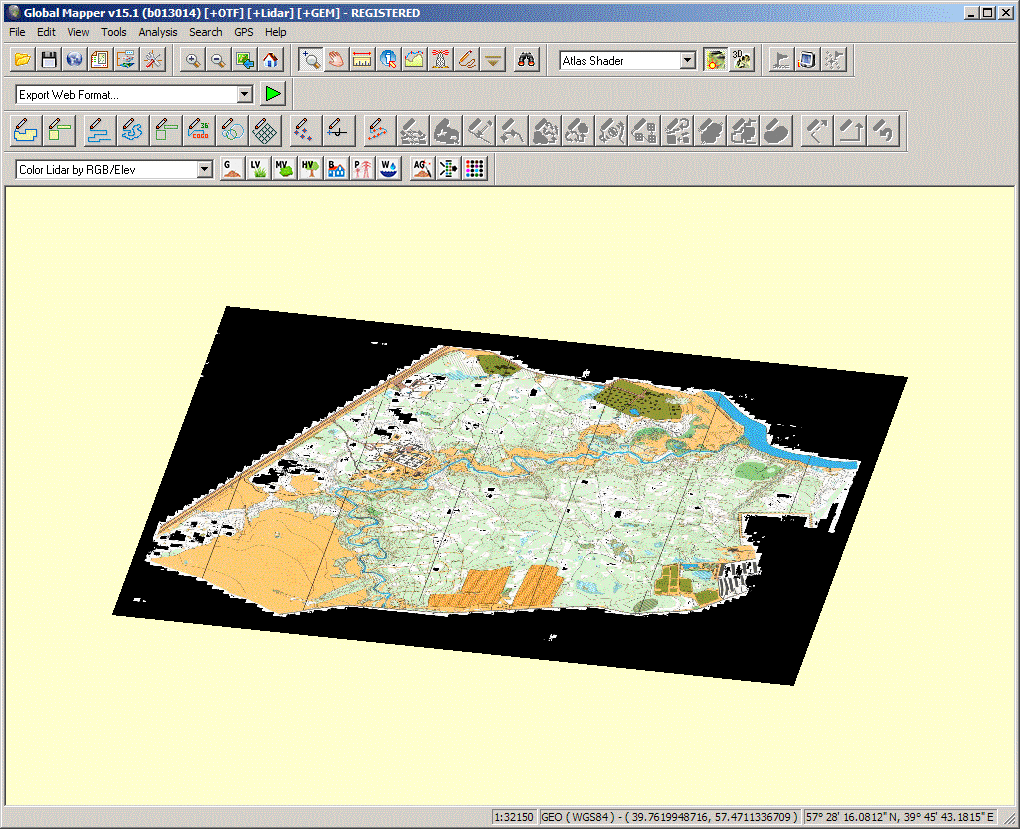Select the Measure tool ruler icon
The height and width of the screenshot is (829, 1020).
362,60
